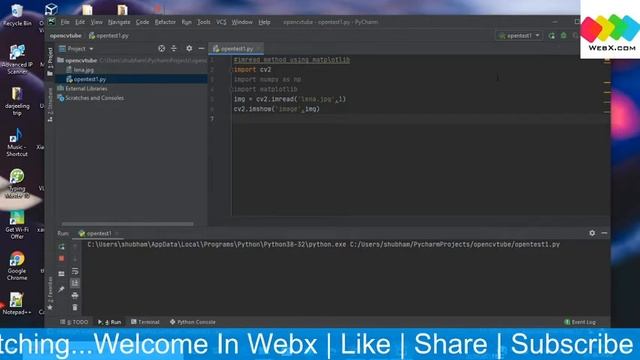Open Advanced IP Scanner desktop icon
Screen dimensions: 640x360
(x=17, y=59)
